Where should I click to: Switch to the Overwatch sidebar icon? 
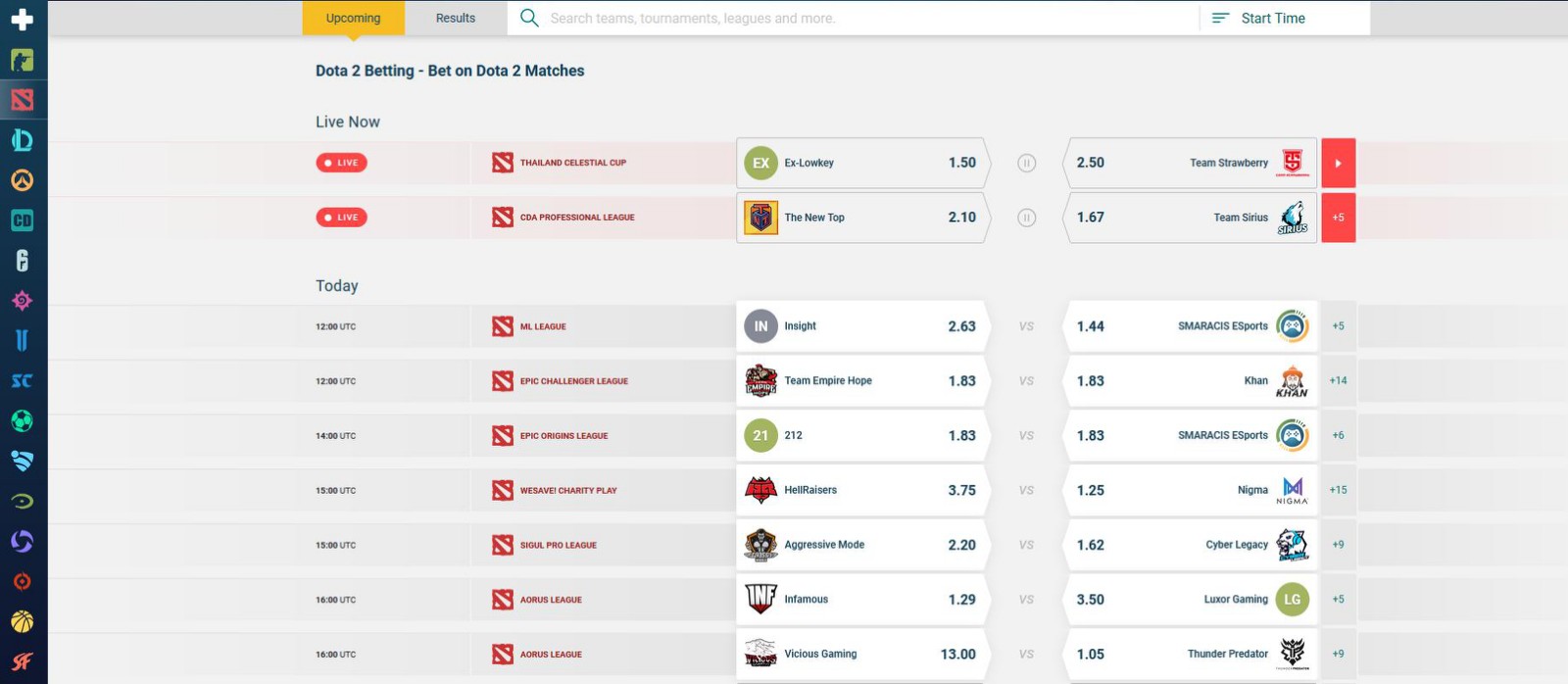click(22, 180)
